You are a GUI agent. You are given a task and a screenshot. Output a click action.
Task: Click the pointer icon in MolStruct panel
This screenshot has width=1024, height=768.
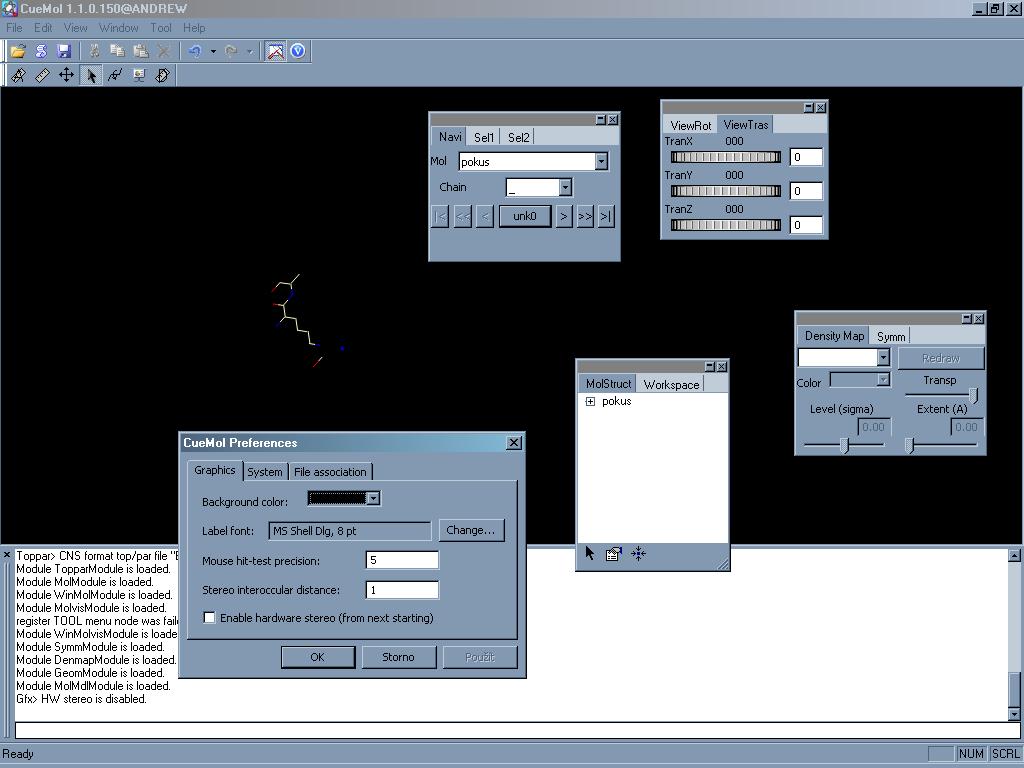tap(590, 554)
